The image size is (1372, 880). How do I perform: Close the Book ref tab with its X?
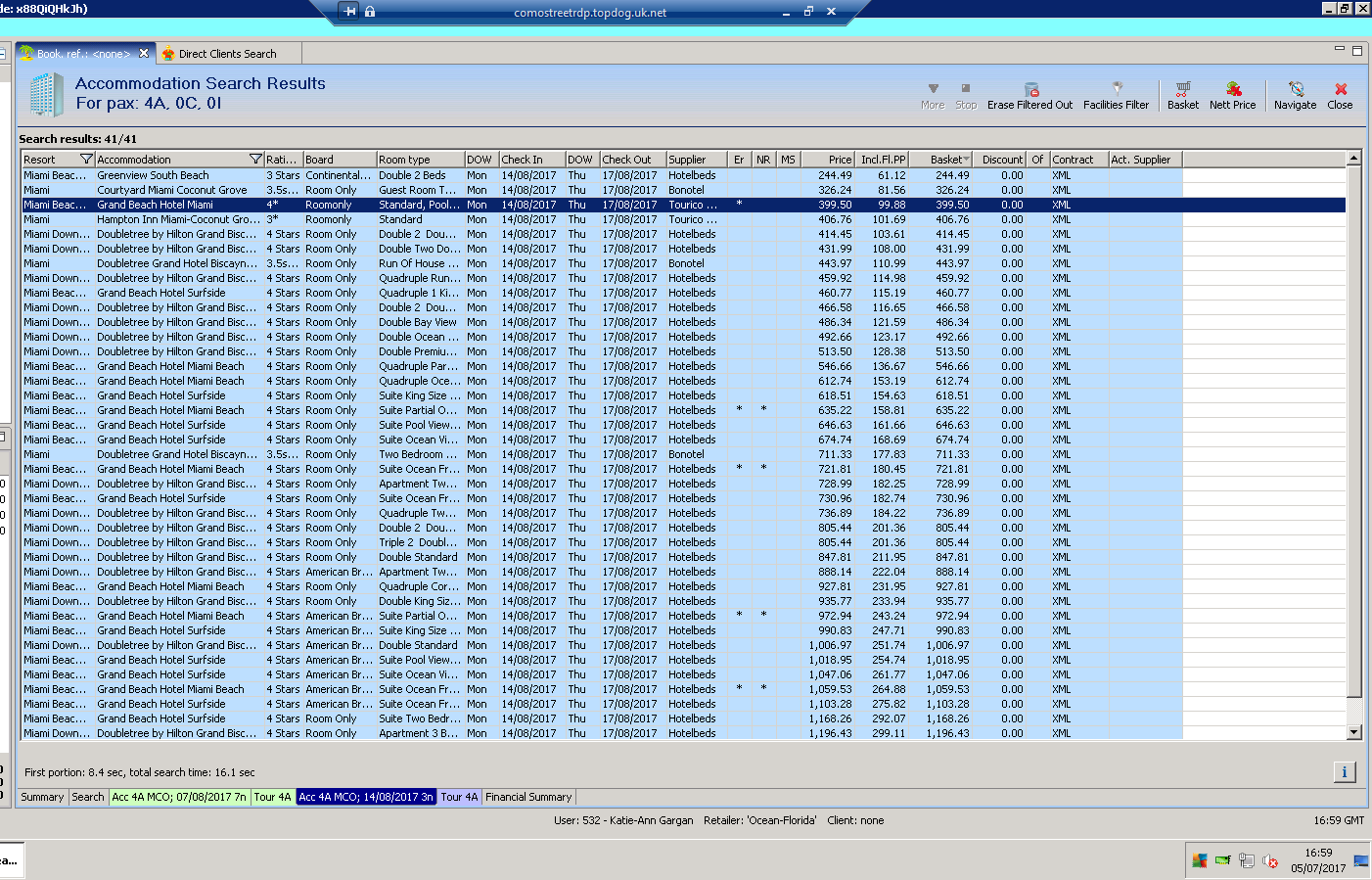click(x=144, y=53)
